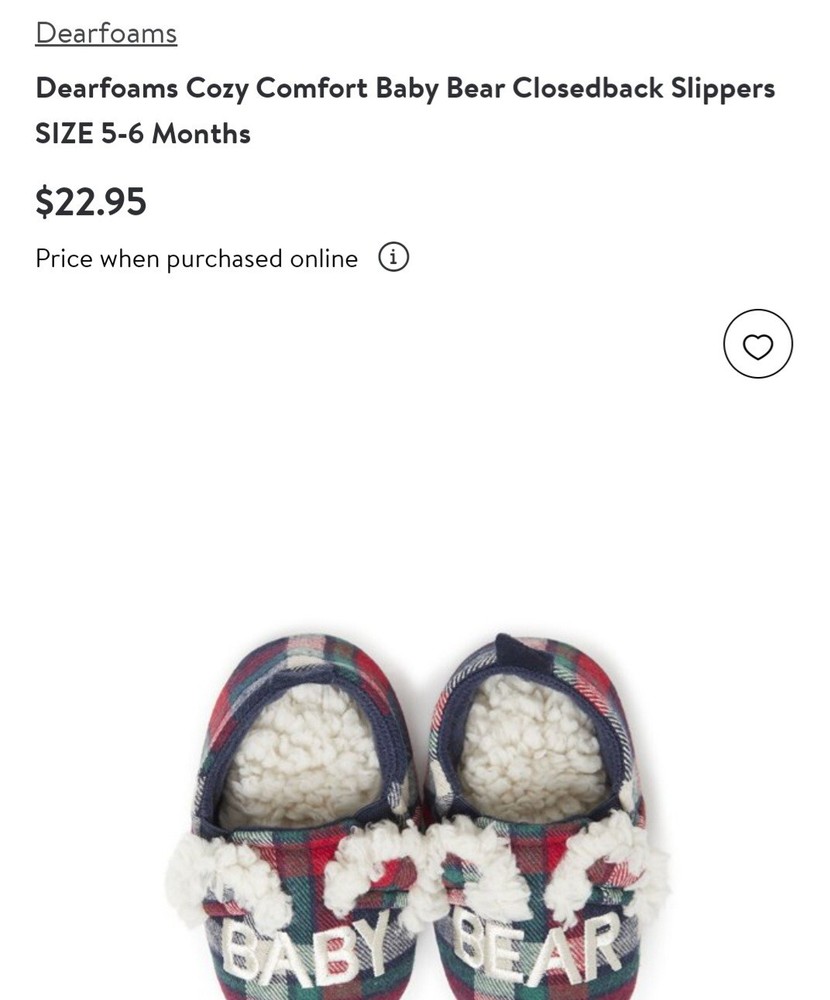This screenshot has height=1000, width=830.
Task: Click the word "Months" in the size line
Action: pos(201,133)
